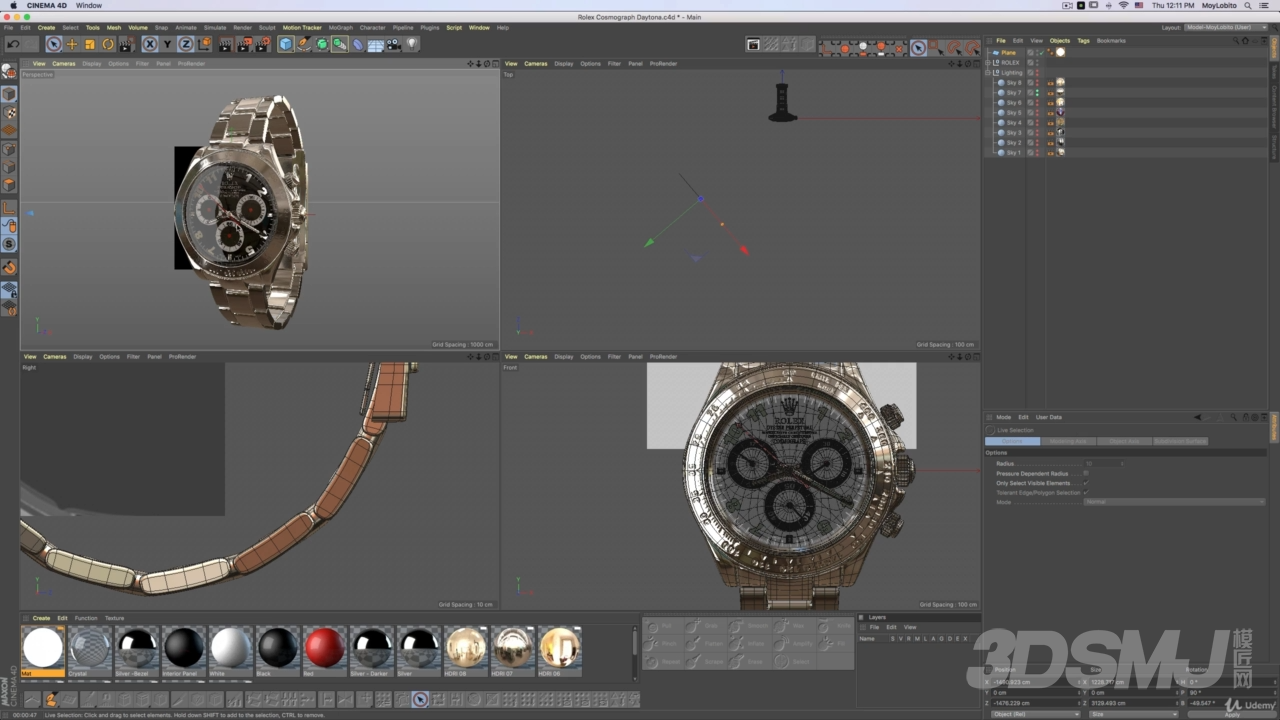This screenshot has width=1280, height=720.
Task: Open the Script menu
Action: [x=454, y=28]
